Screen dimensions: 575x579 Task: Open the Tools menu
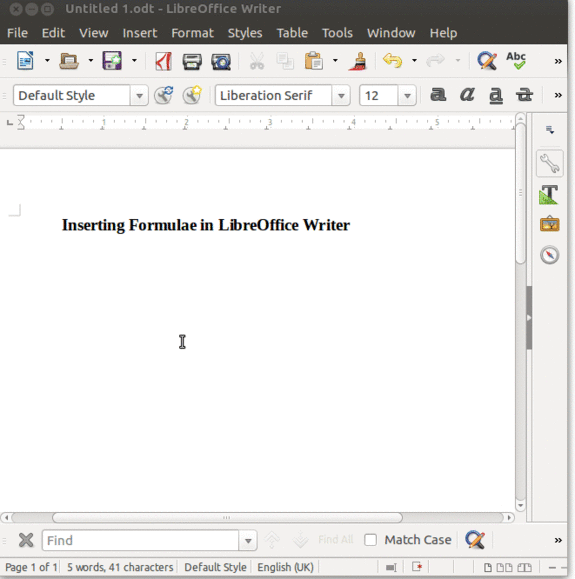pos(337,33)
